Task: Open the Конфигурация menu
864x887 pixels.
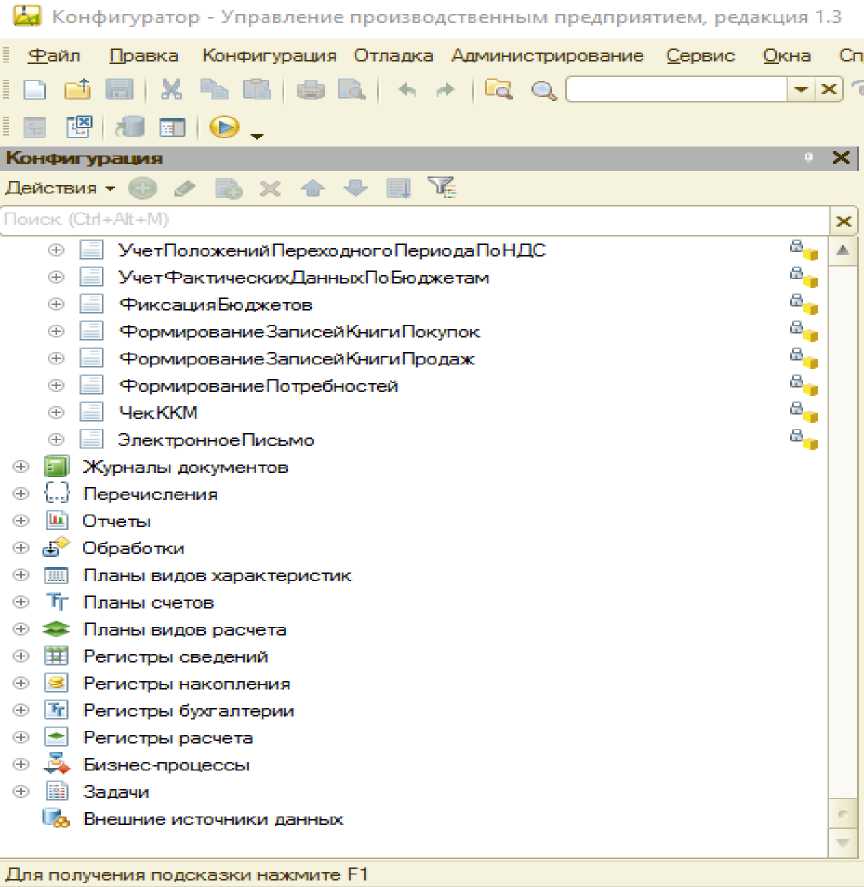Action: click(x=269, y=55)
